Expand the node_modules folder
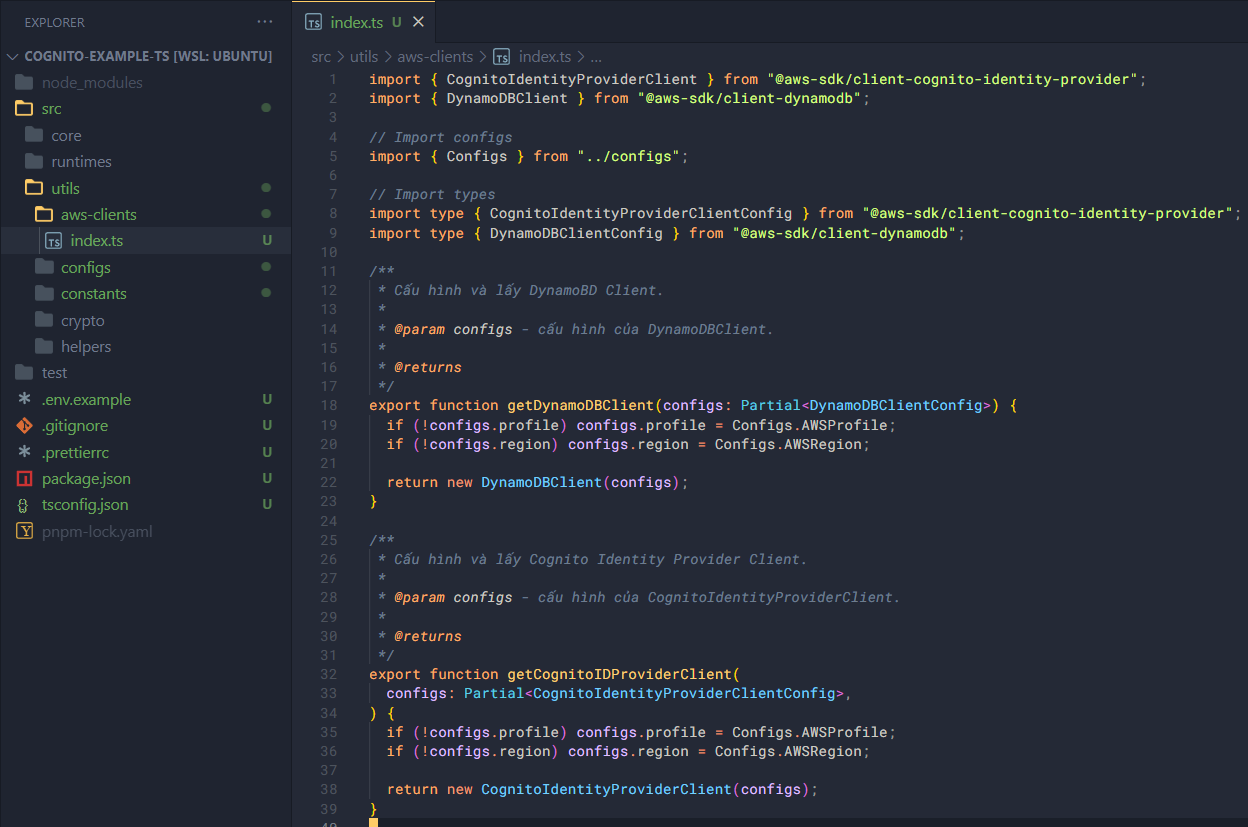The height and width of the screenshot is (827, 1248). (91, 82)
